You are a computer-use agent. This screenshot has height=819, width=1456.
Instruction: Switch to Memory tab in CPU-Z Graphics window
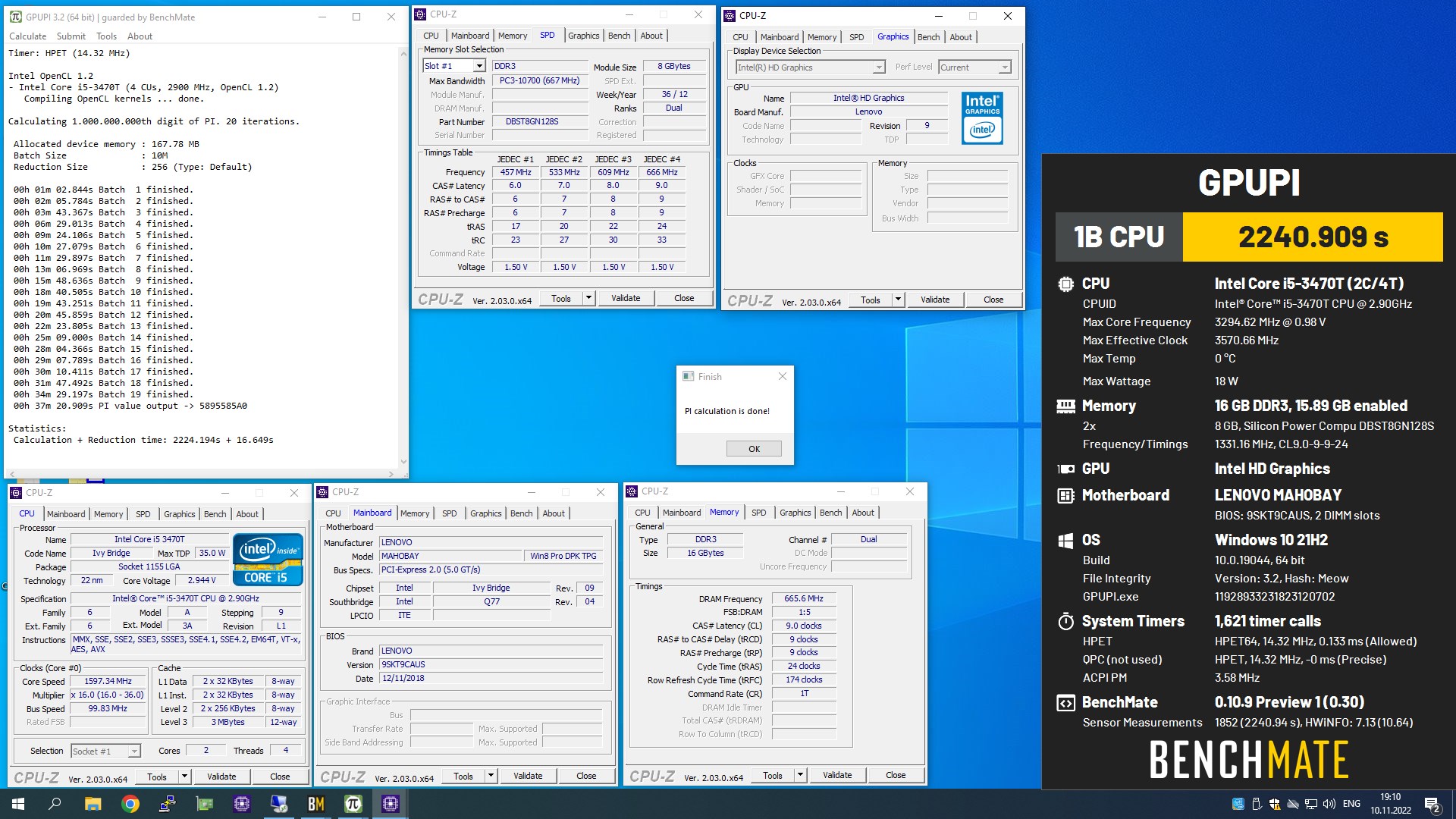click(822, 37)
